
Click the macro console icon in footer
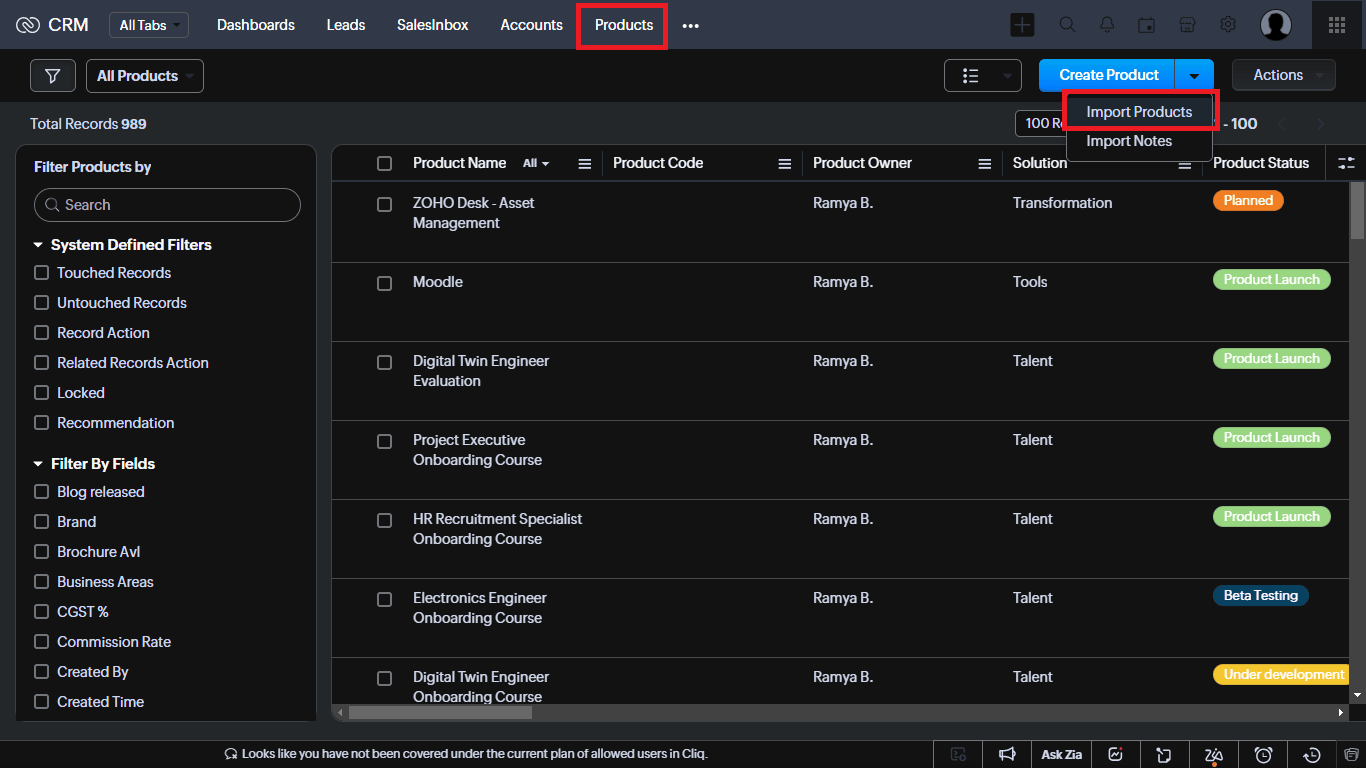pyautogui.click(x=959, y=754)
